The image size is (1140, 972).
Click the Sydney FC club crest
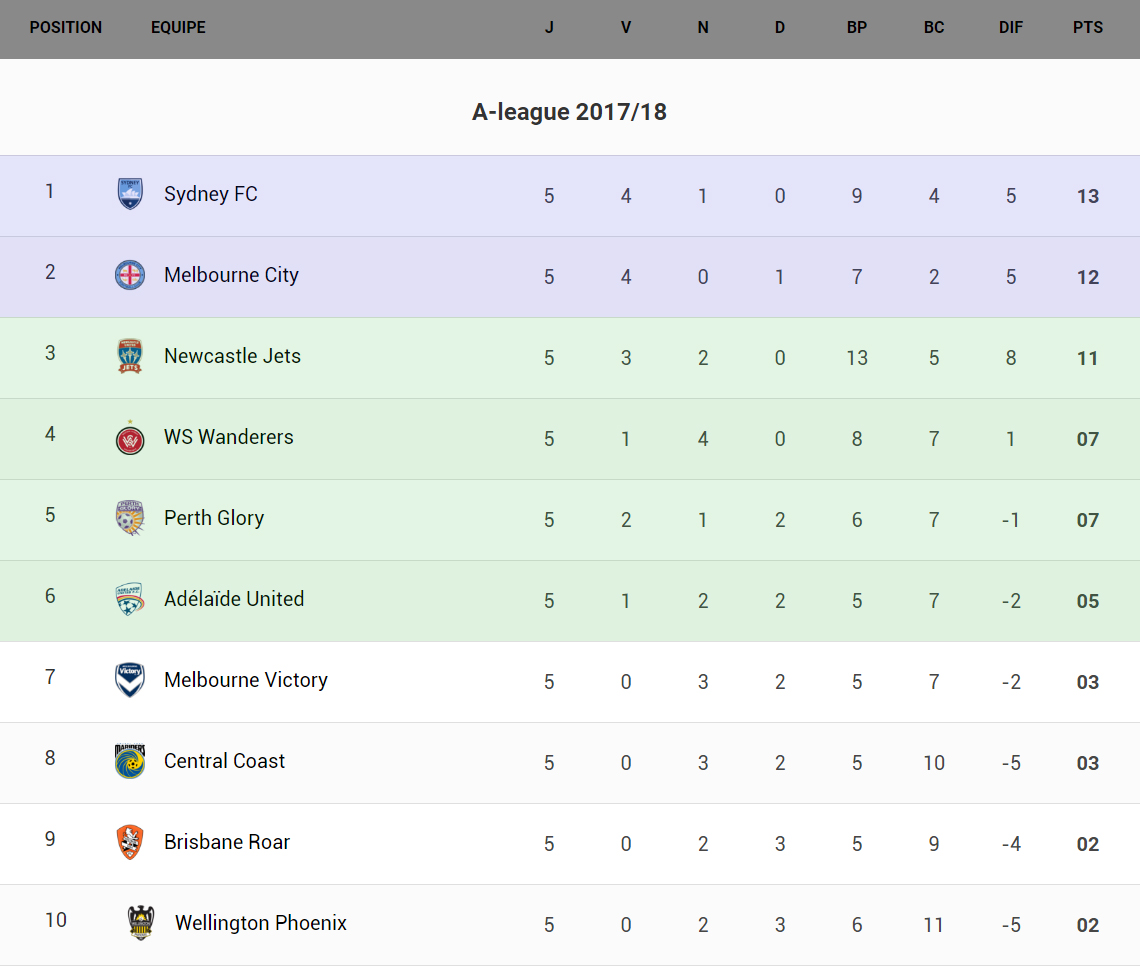point(130,194)
